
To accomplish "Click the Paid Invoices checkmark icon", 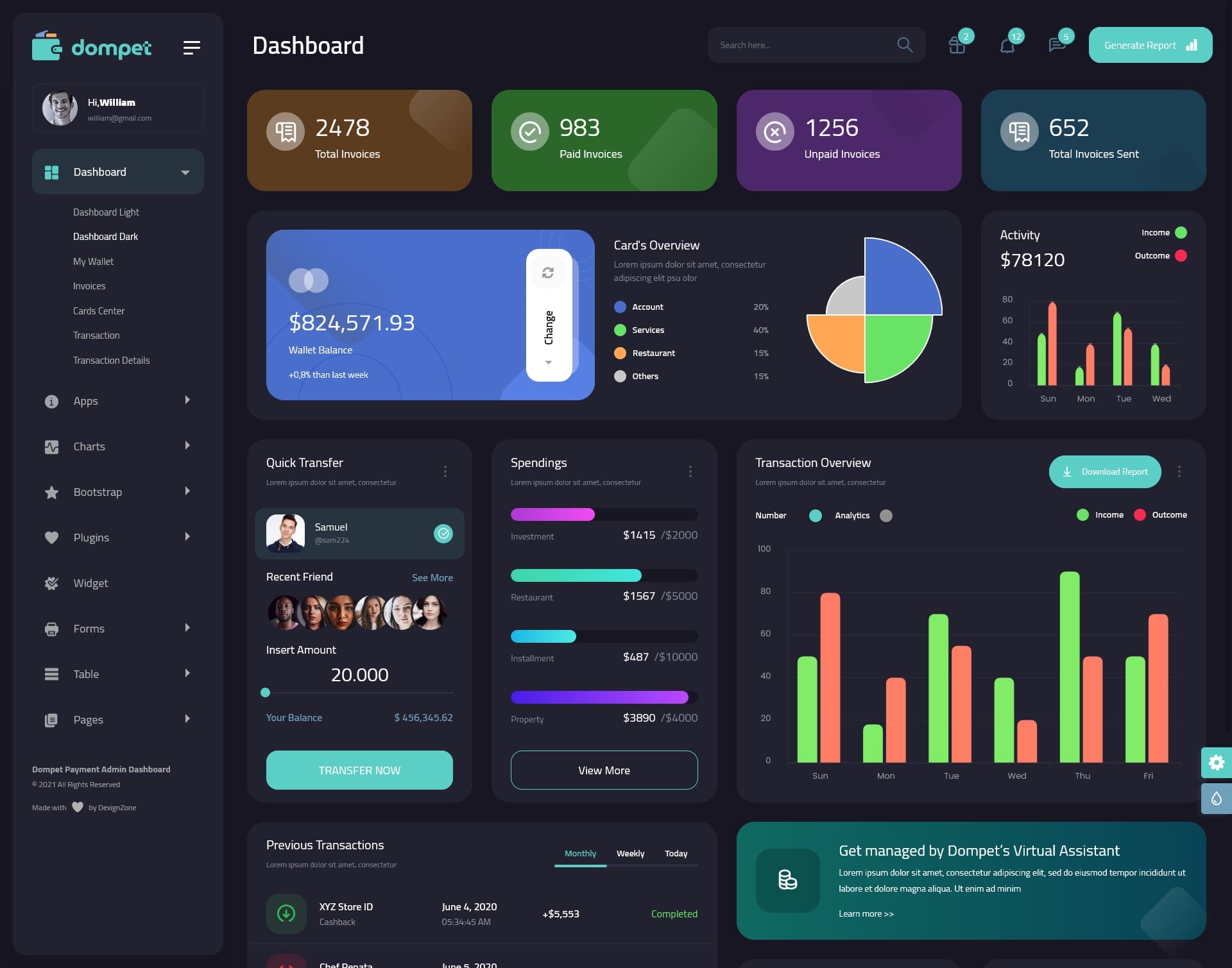I will [530, 131].
